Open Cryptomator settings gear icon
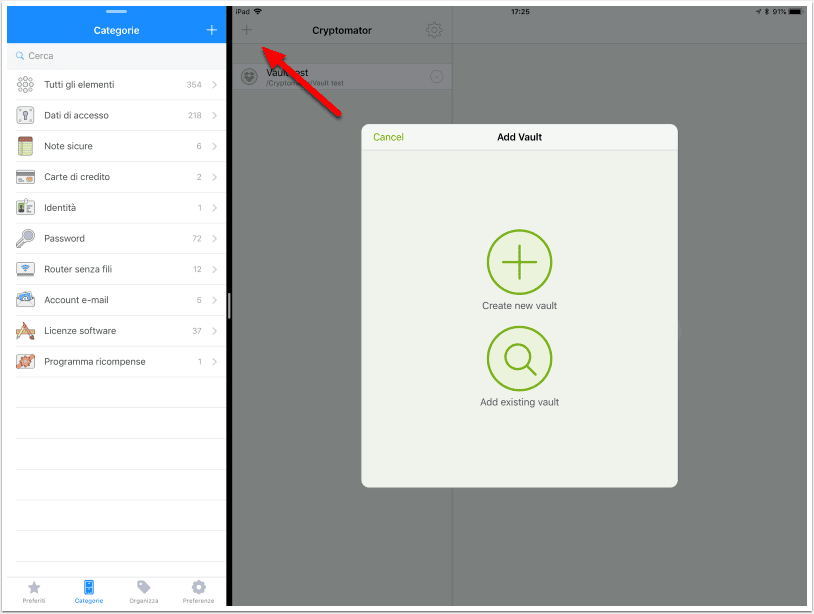 [434, 30]
